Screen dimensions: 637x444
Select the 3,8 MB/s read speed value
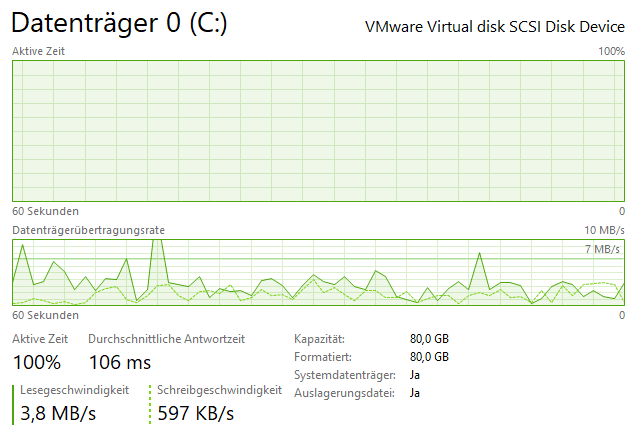58,414
